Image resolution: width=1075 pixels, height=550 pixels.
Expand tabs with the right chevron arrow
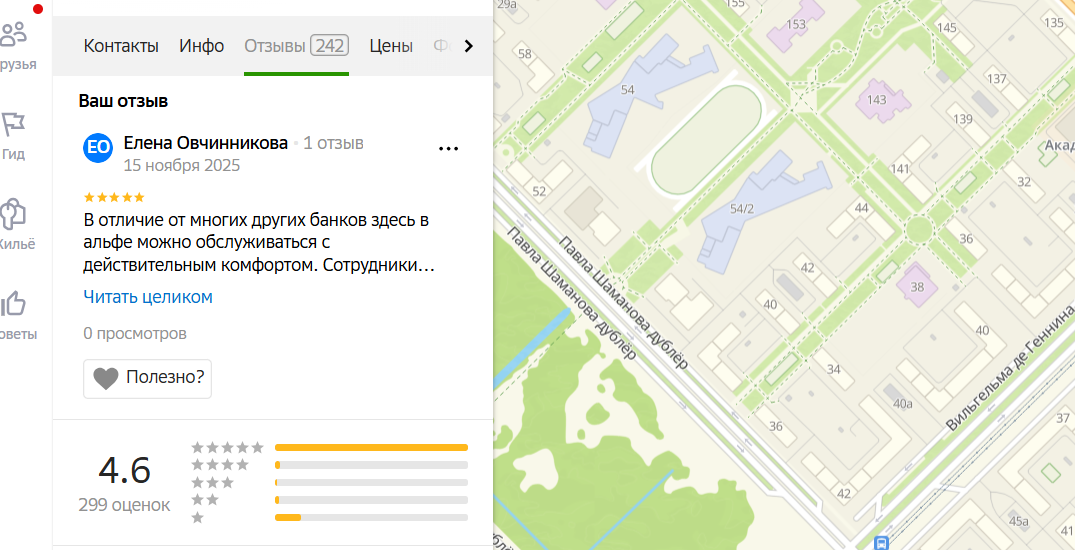[x=469, y=47]
